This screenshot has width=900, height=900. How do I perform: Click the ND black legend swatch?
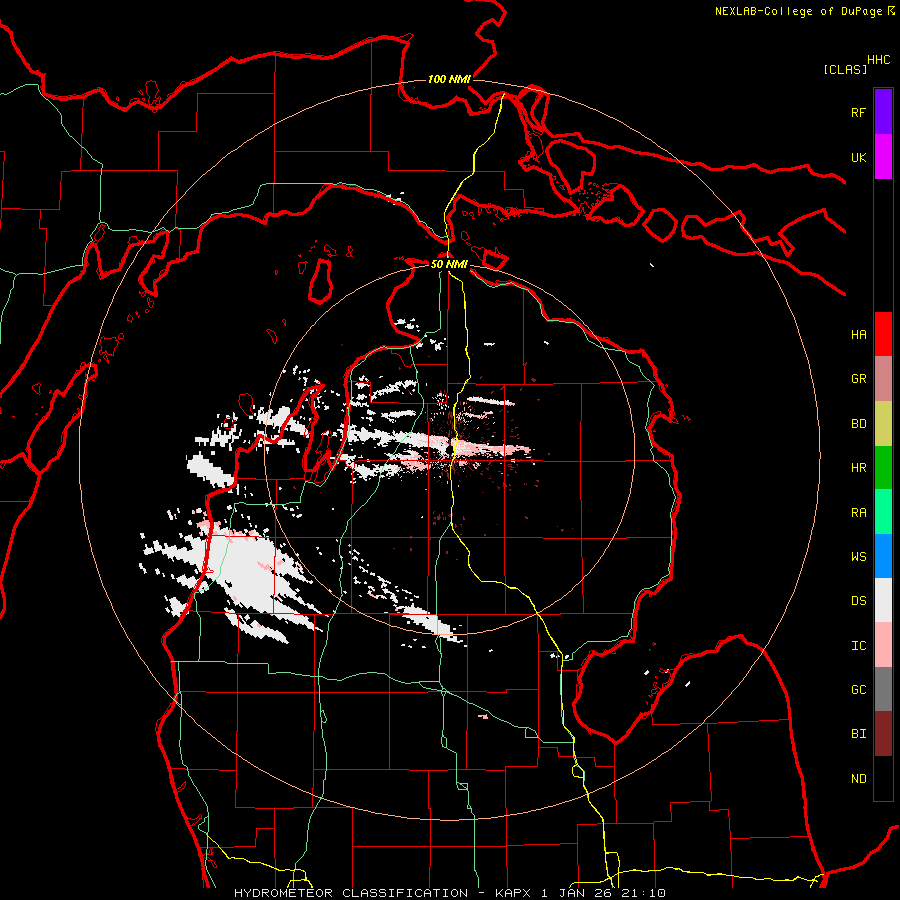[x=883, y=778]
